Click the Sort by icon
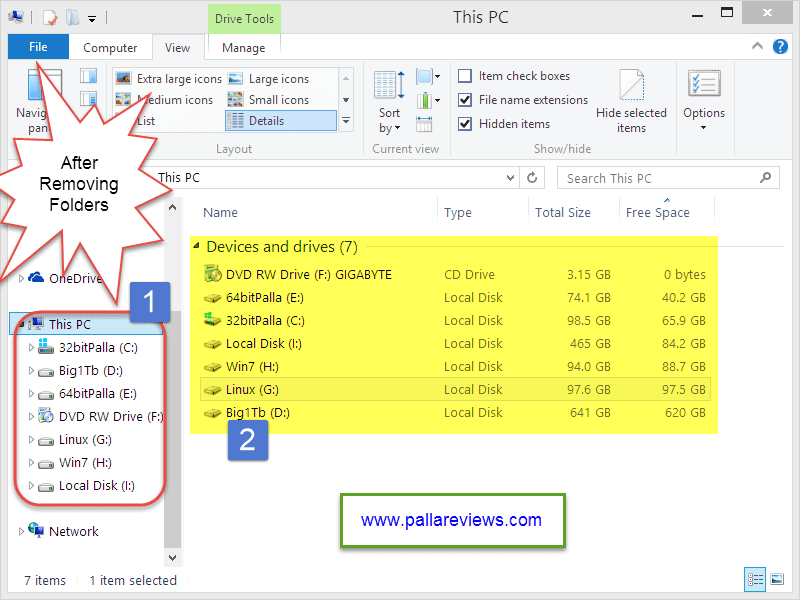 coord(389,87)
